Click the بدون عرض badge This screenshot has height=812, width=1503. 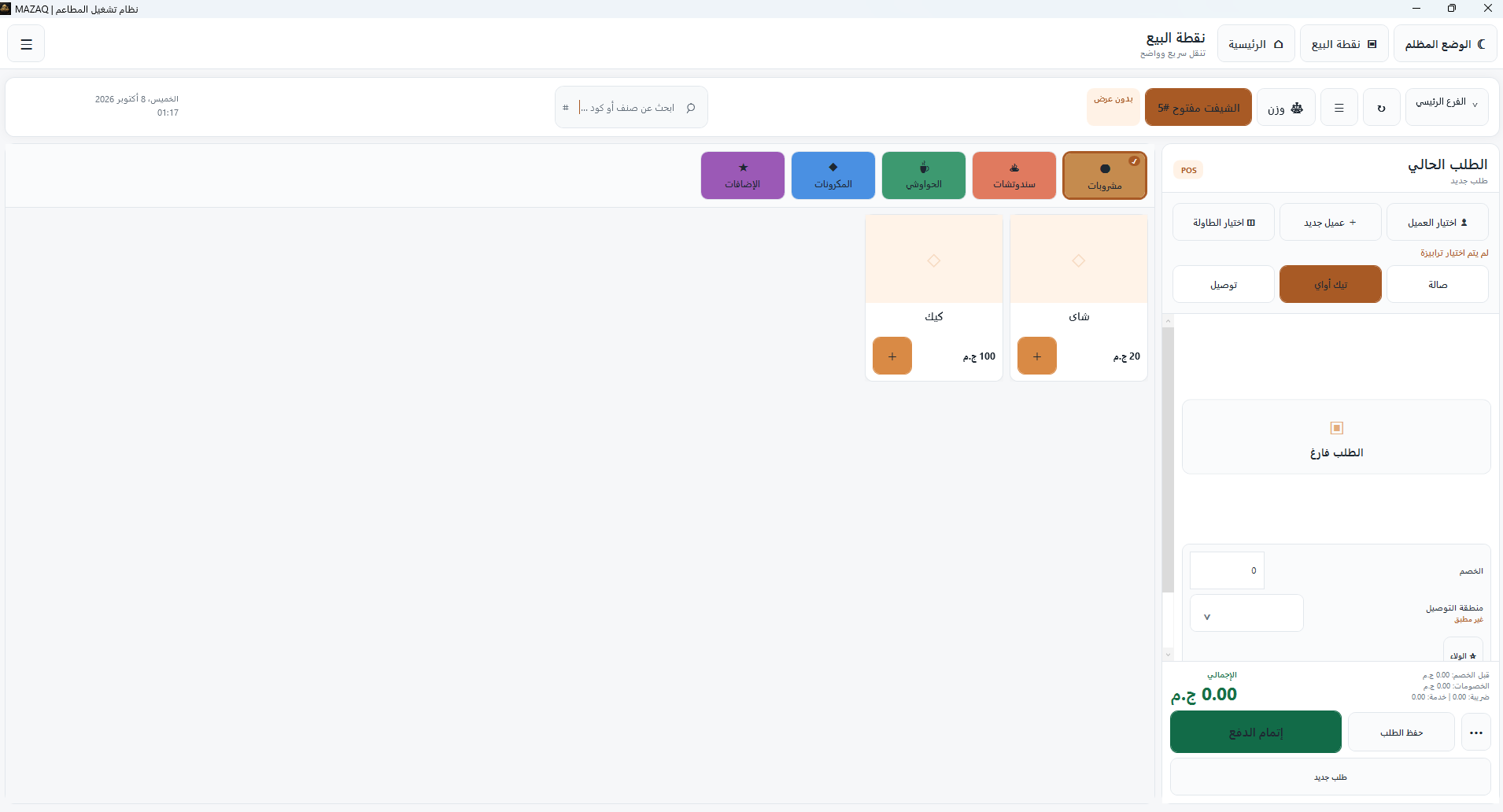[x=1113, y=107]
